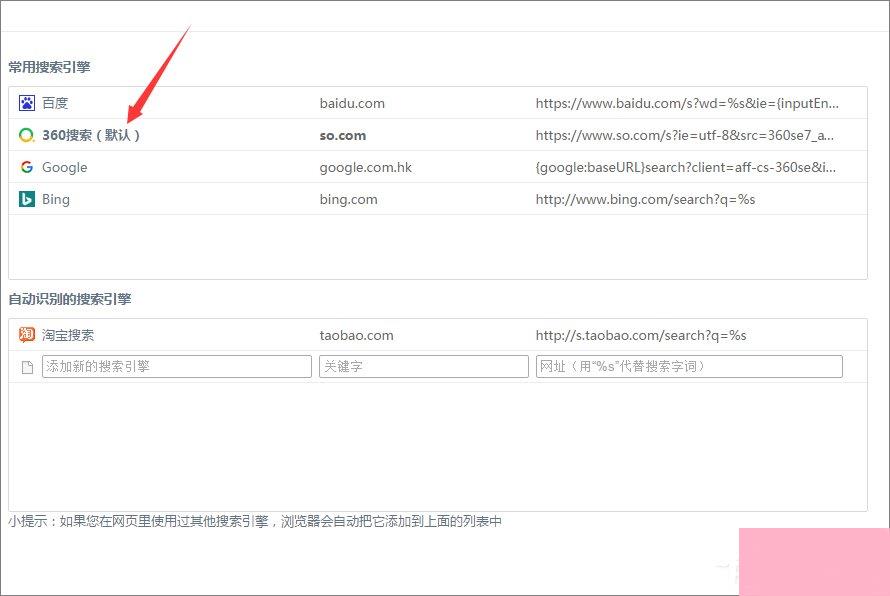890x596 pixels.
Task: Click the so.com keyword cell
Action: click(343, 136)
